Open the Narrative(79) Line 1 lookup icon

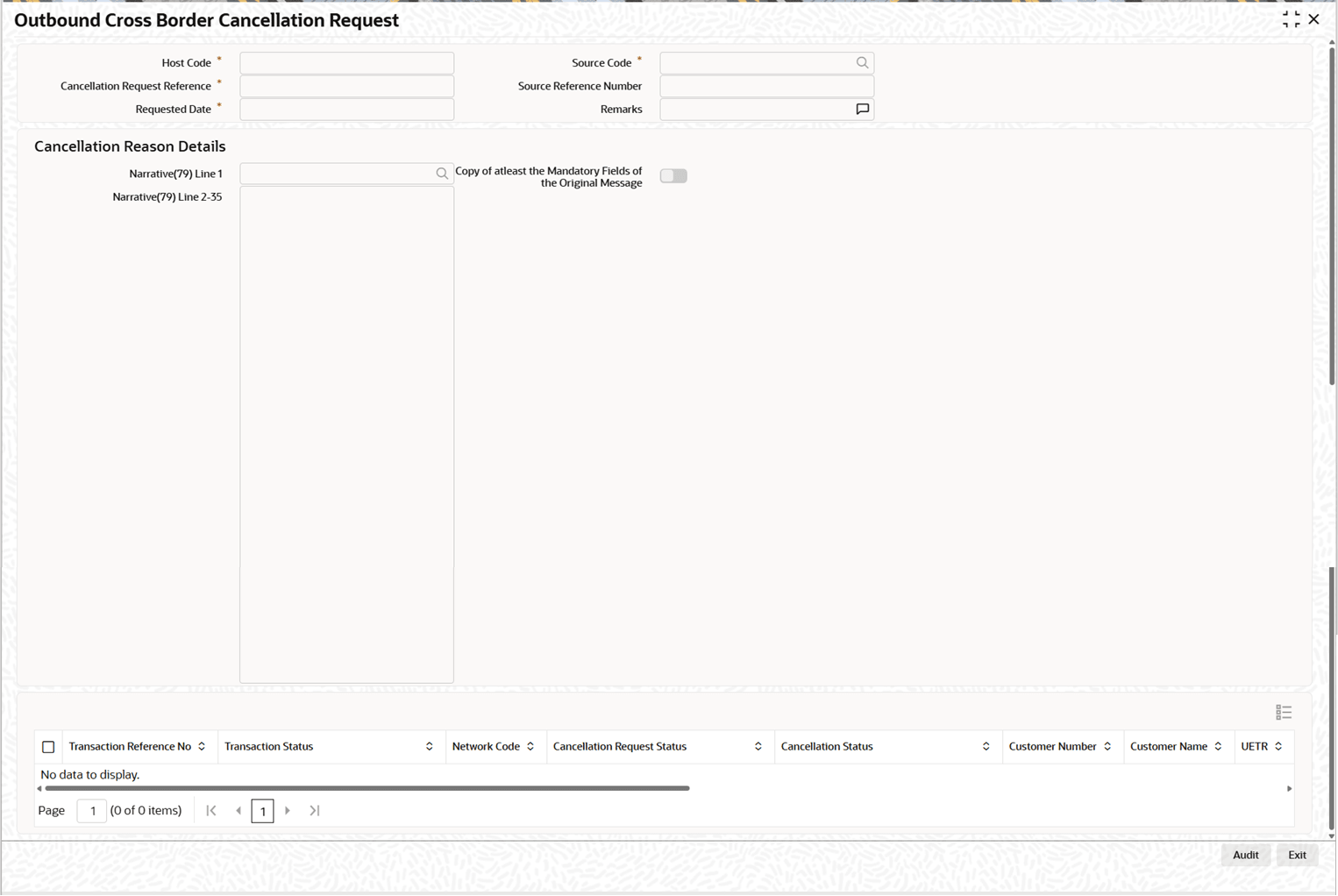point(442,174)
